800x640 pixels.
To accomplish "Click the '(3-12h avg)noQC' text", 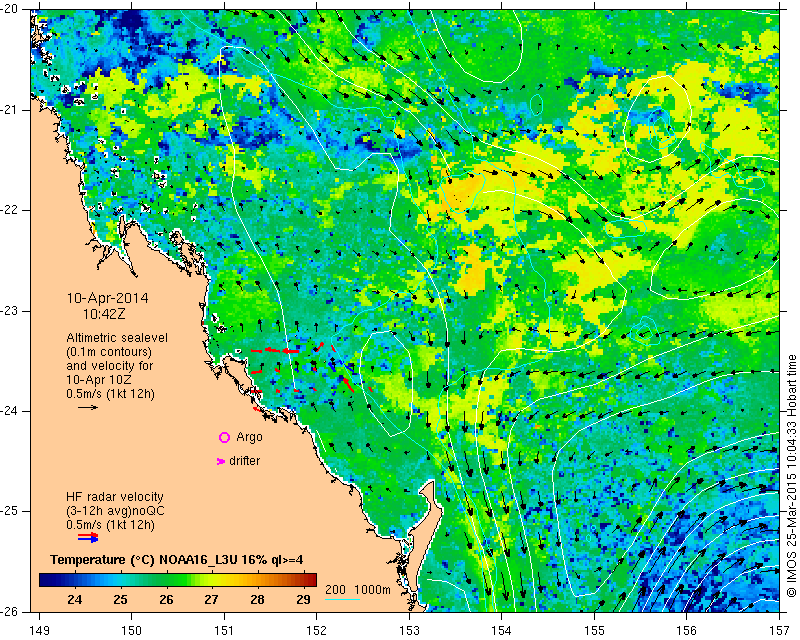I will 115,511.
